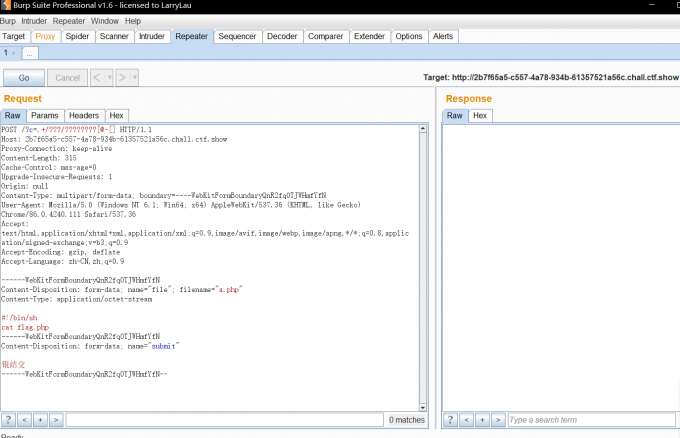Click the '0 matches' label
Screen dimensions: 680x438
tap(407, 420)
